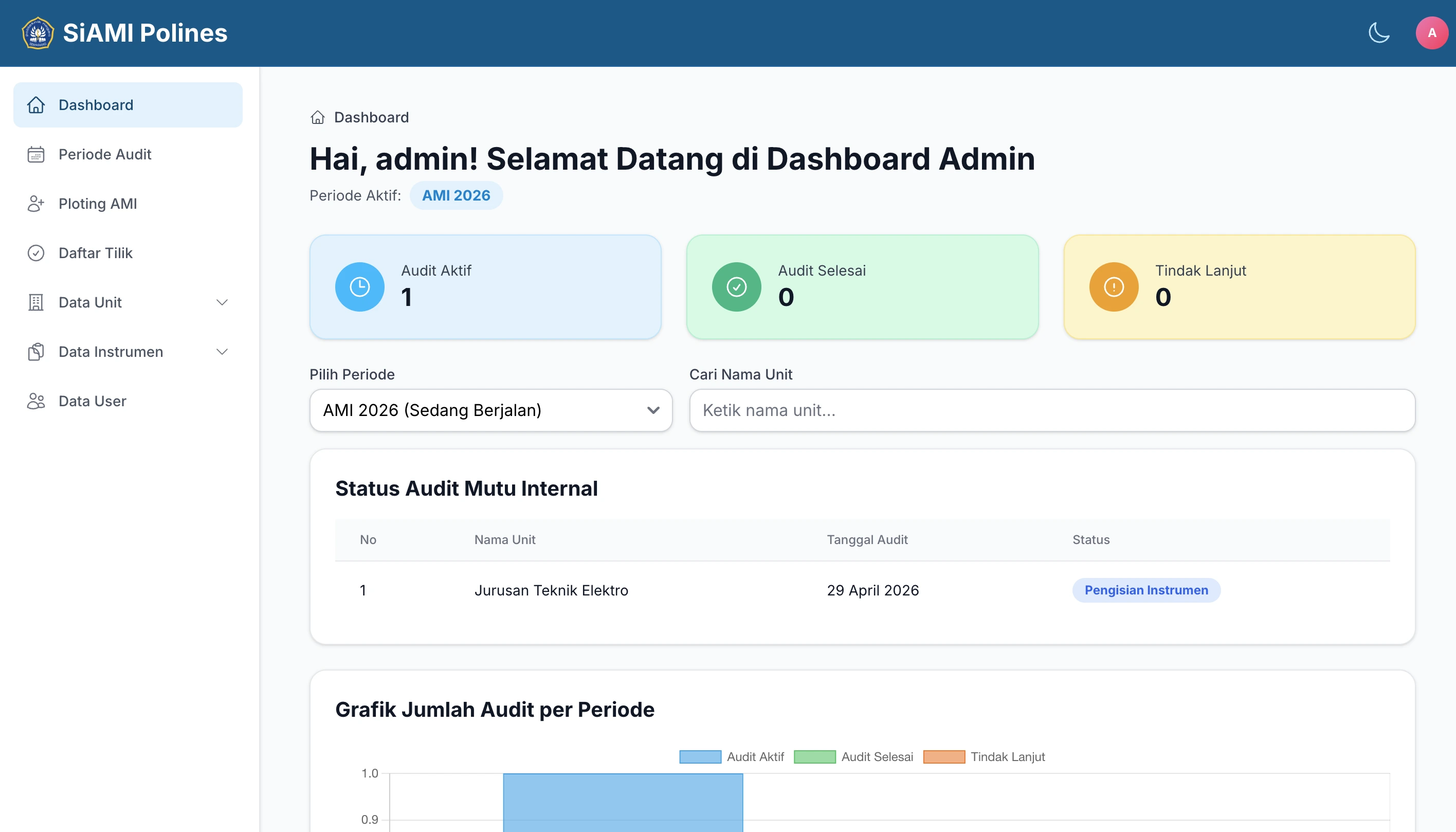Toggle Tindak Lanjut legend swatch in chart
The height and width of the screenshot is (832, 1456).
pyautogui.click(x=943, y=756)
